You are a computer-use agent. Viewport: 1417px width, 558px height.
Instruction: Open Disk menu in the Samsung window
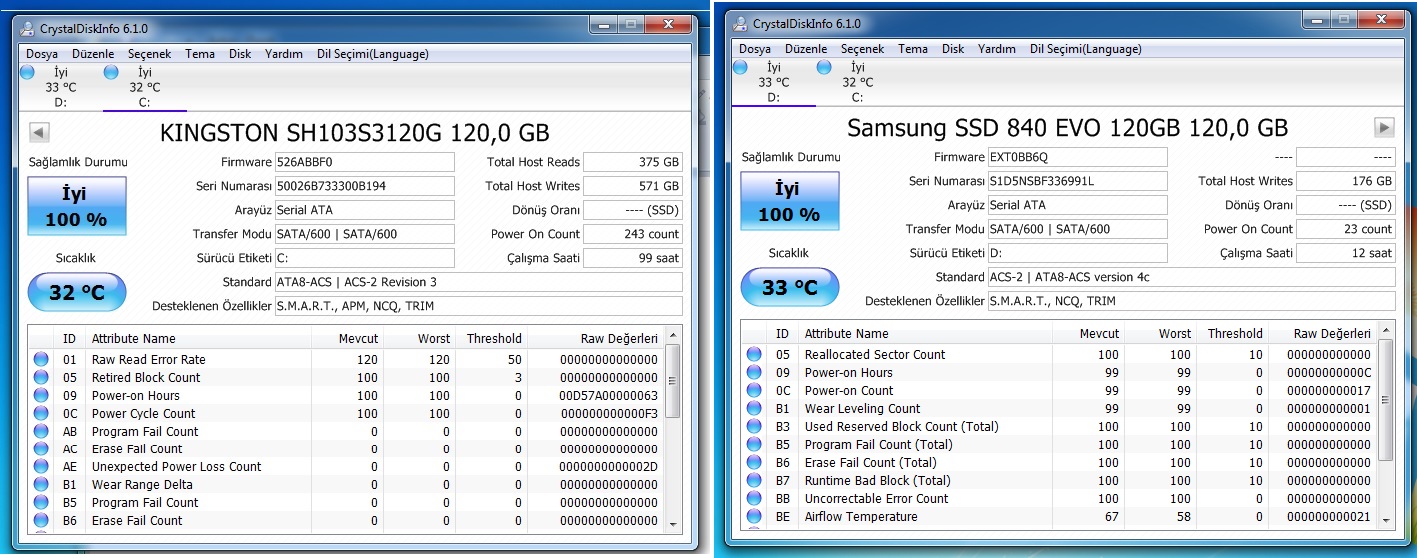(x=953, y=49)
